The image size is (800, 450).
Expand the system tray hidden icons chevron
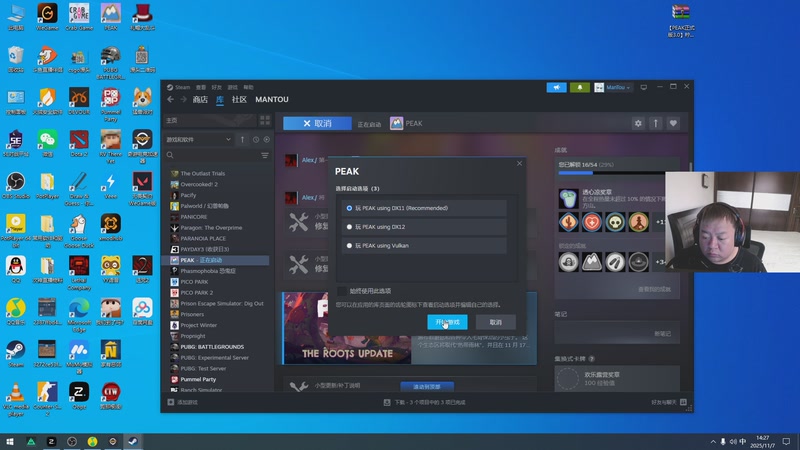coord(713,442)
